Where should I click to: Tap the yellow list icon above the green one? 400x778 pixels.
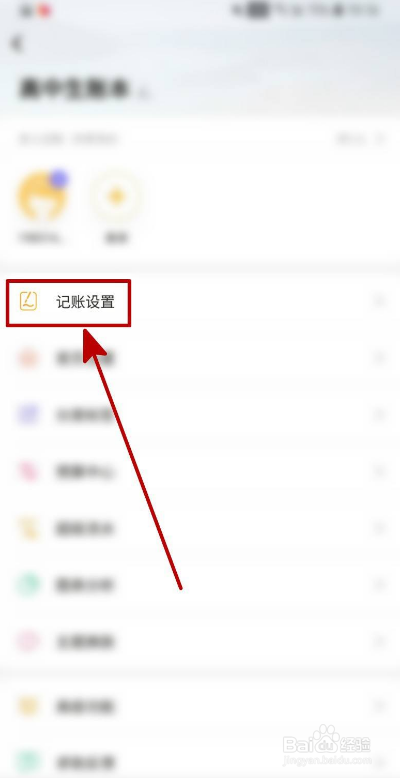[28, 529]
